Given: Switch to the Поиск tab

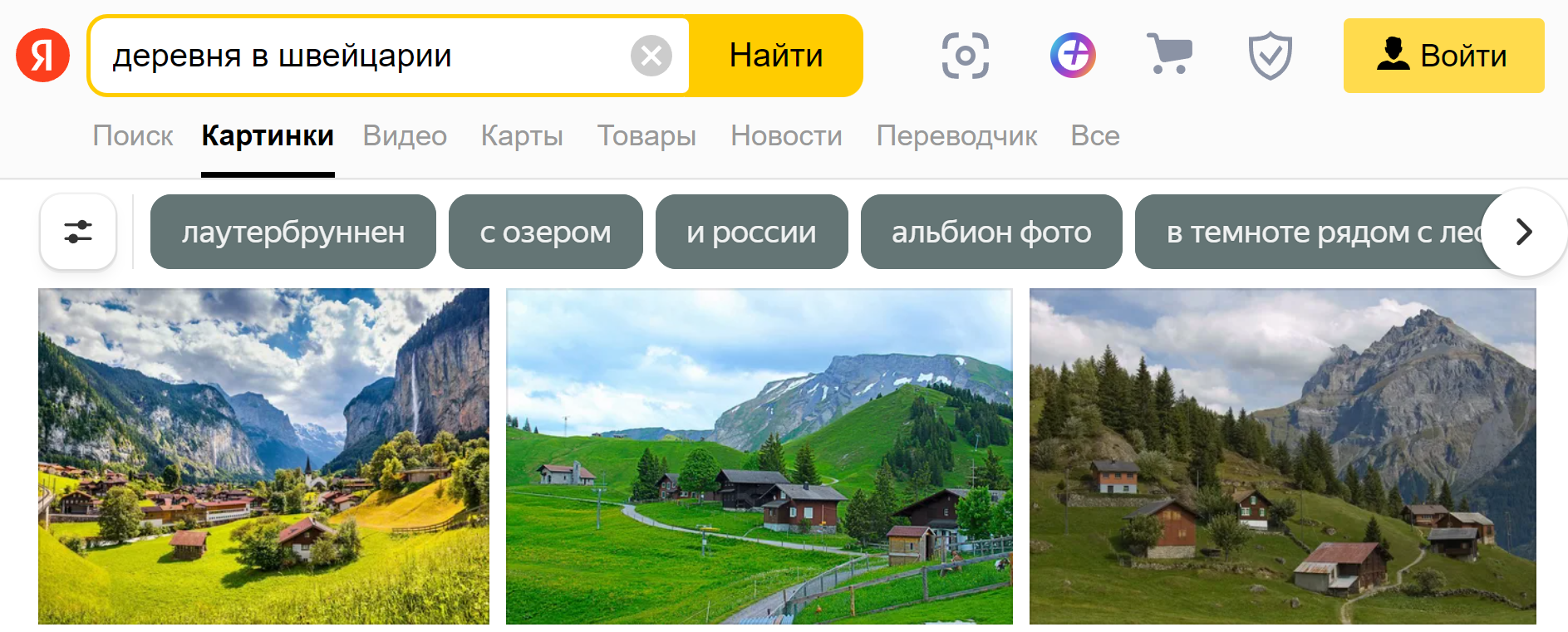Looking at the screenshot, I should point(133,135).
